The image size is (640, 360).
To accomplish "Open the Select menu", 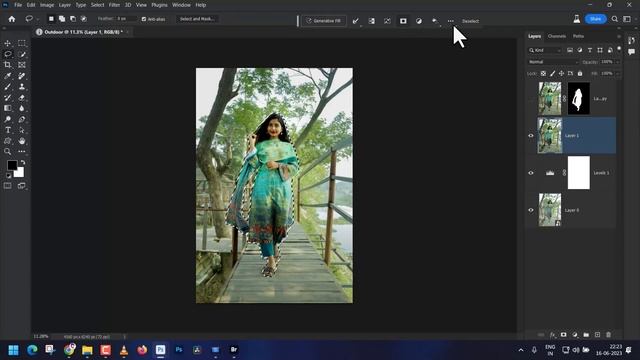I will pyautogui.click(x=97, y=5).
